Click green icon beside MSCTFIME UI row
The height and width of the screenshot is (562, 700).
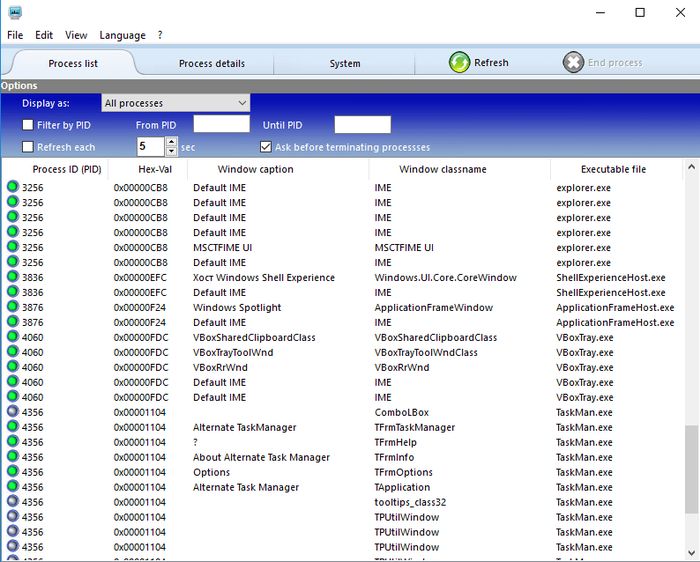[12, 247]
